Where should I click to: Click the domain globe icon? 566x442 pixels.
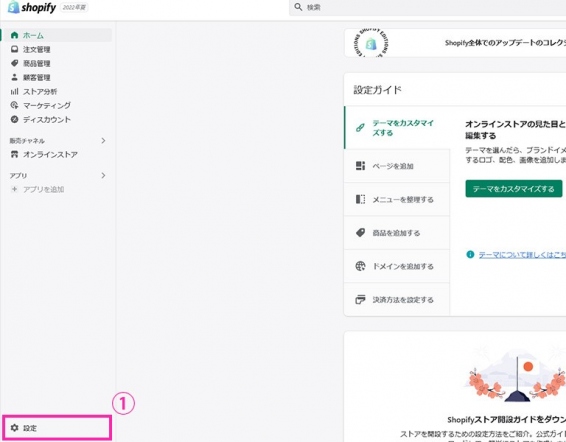click(x=360, y=266)
